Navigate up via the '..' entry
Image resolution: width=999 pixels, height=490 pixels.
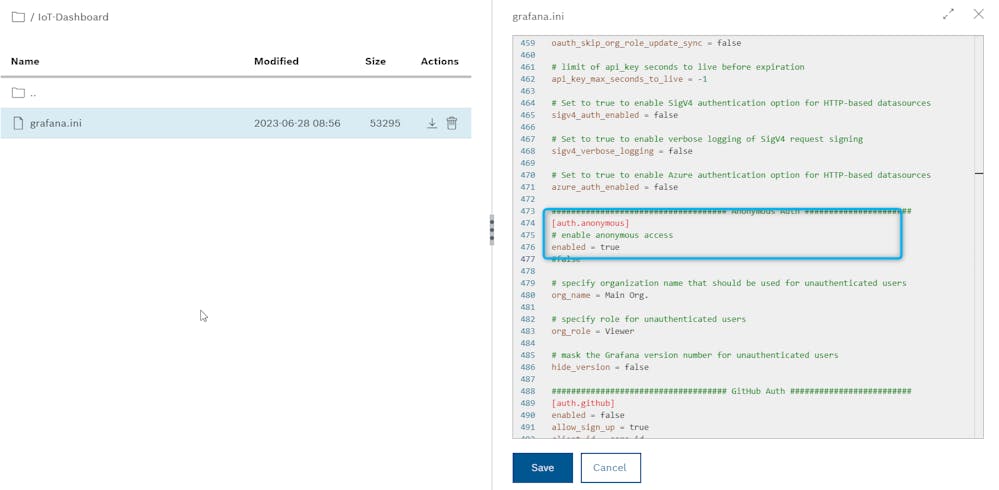coord(33,93)
